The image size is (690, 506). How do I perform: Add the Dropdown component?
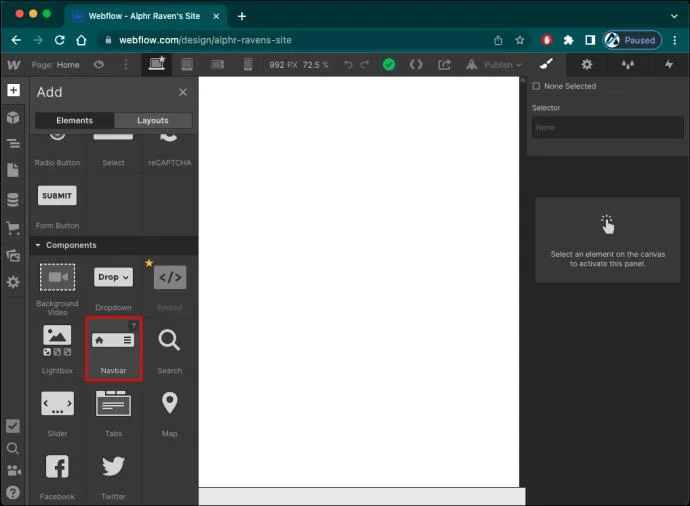coord(113,286)
